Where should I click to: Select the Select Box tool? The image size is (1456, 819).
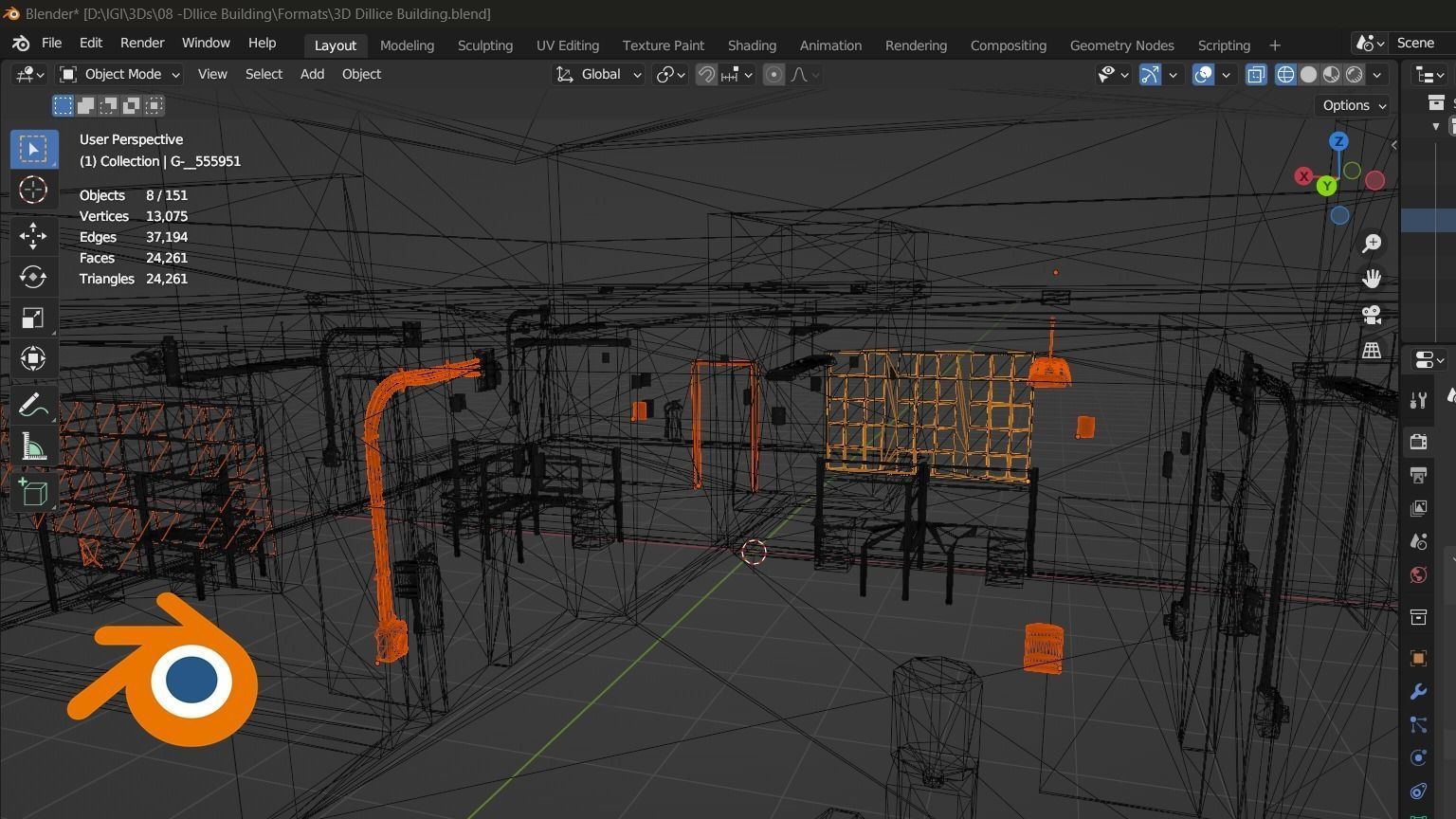pyautogui.click(x=34, y=149)
